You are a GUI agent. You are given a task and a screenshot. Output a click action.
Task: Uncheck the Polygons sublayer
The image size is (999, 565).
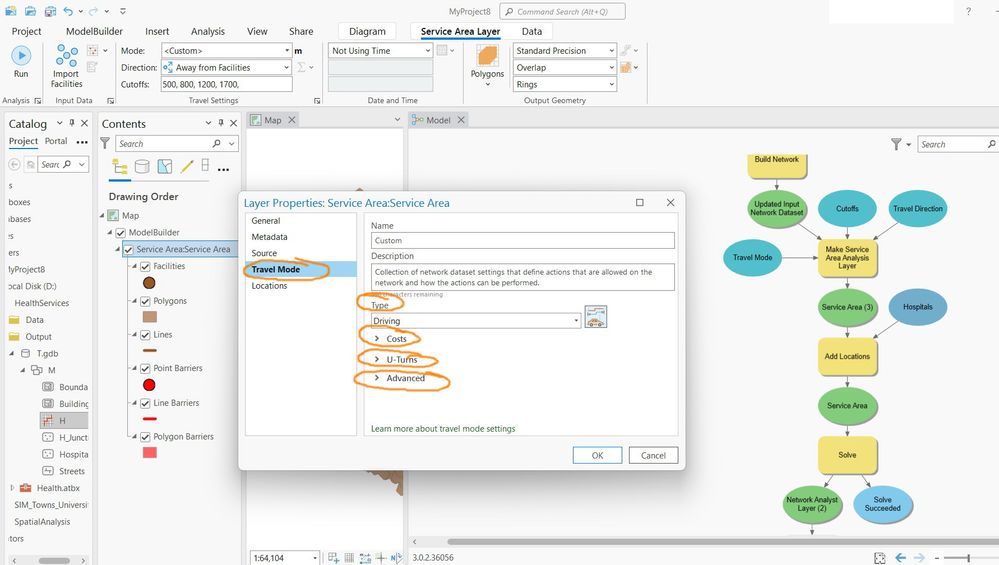pyautogui.click(x=145, y=301)
